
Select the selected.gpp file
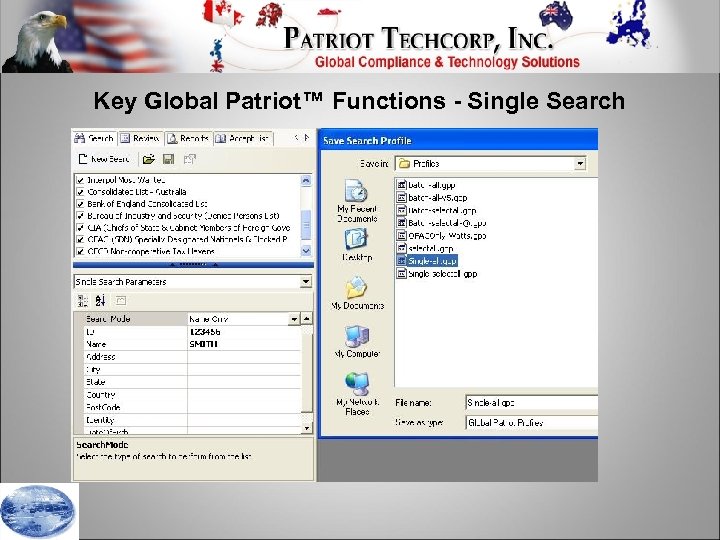click(425, 248)
